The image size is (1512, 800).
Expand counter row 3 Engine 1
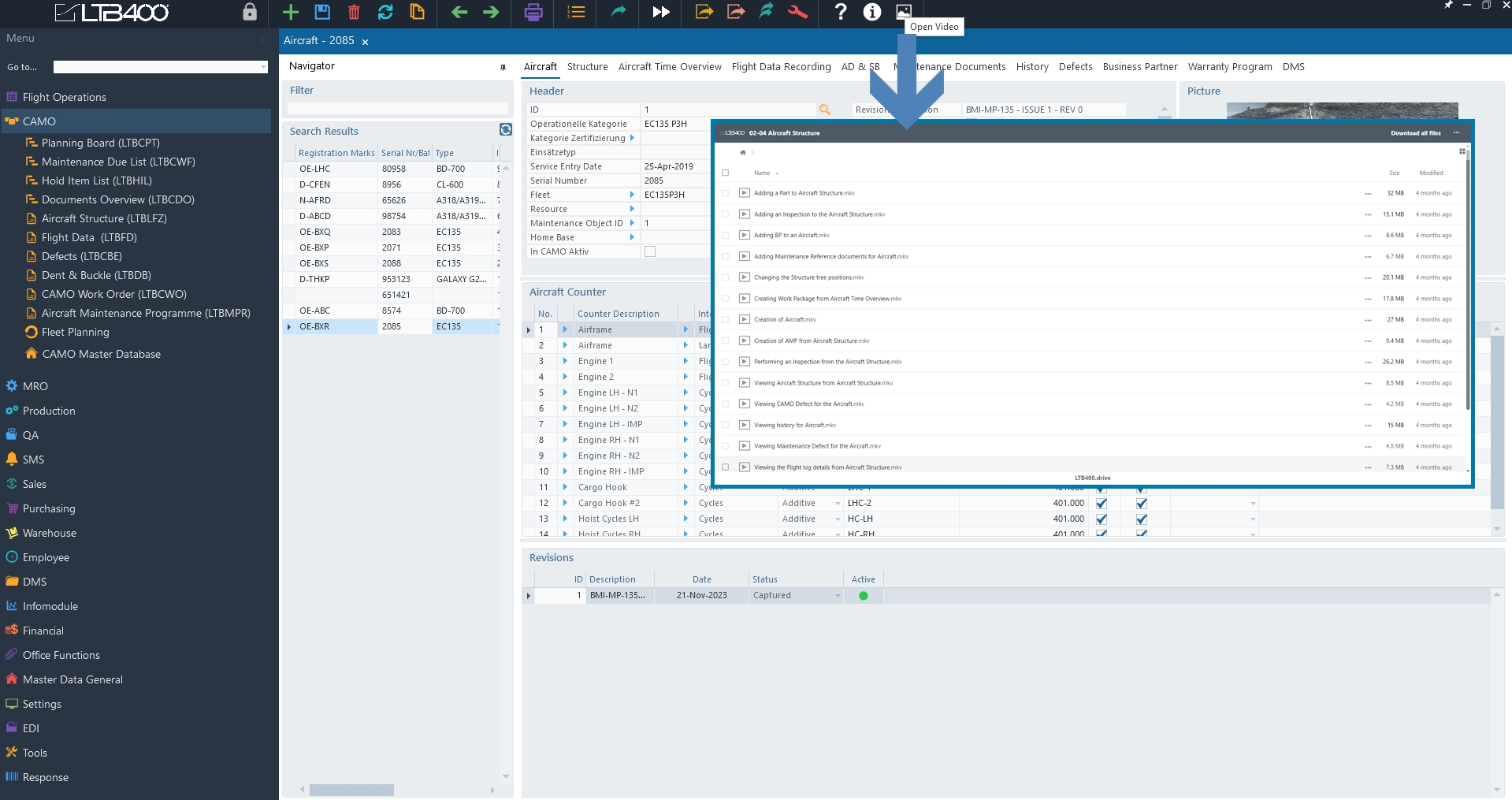point(565,361)
